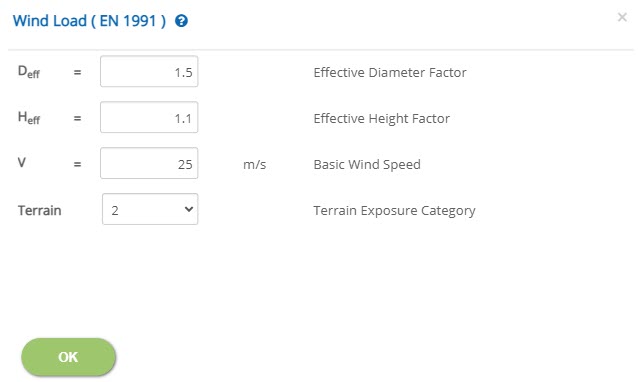The height and width of the screenshot is (382, 638).
Task: Confirm settings with the OK button
Action: click(68, 357)
